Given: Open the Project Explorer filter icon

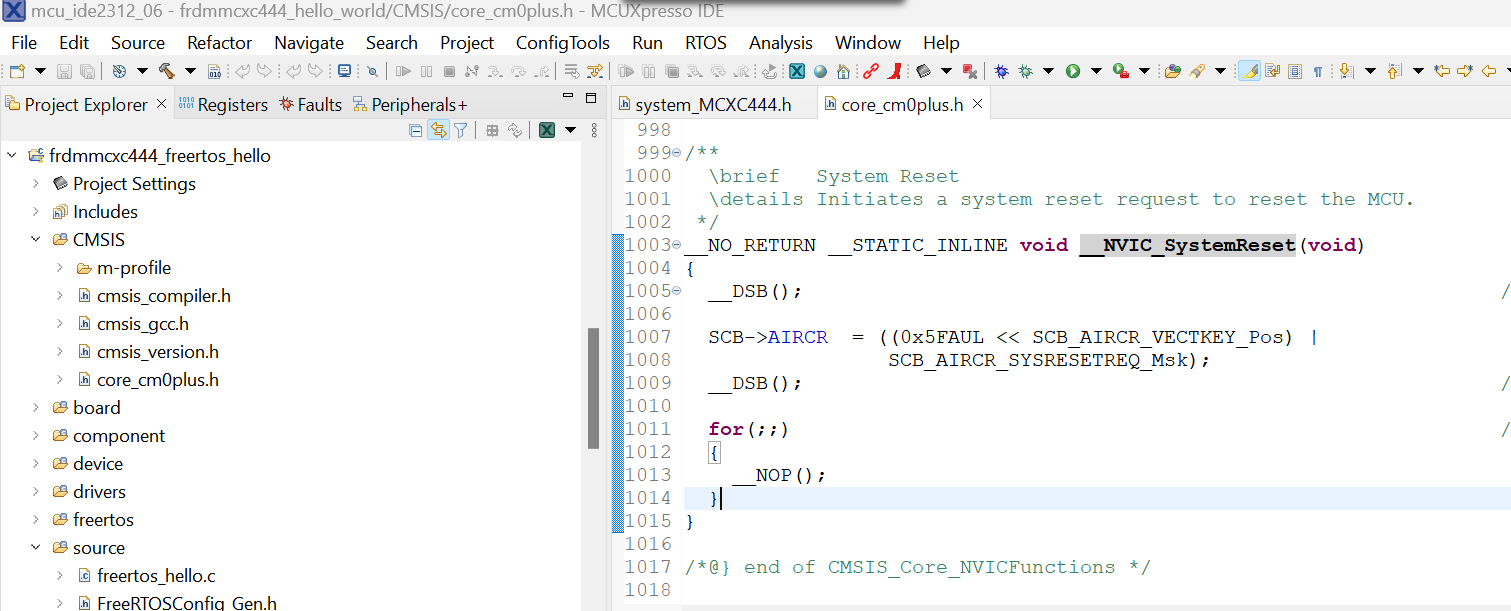Looking at the screenshot, I should [460, 129].
